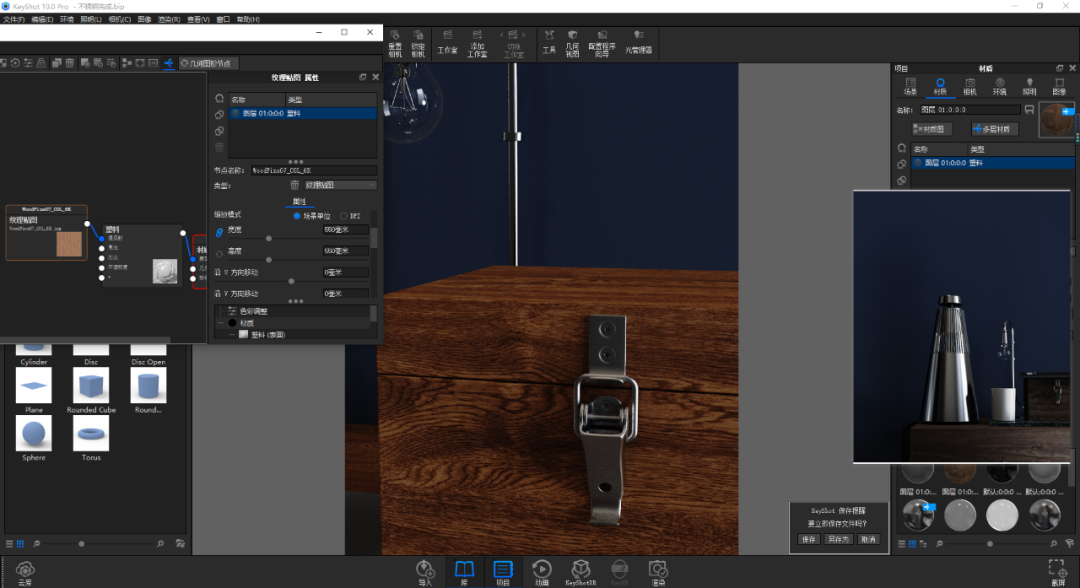Screen dimensions: 1080x588
Task: Open the 几何视图 geometry view icon
Action: point(572,43)
